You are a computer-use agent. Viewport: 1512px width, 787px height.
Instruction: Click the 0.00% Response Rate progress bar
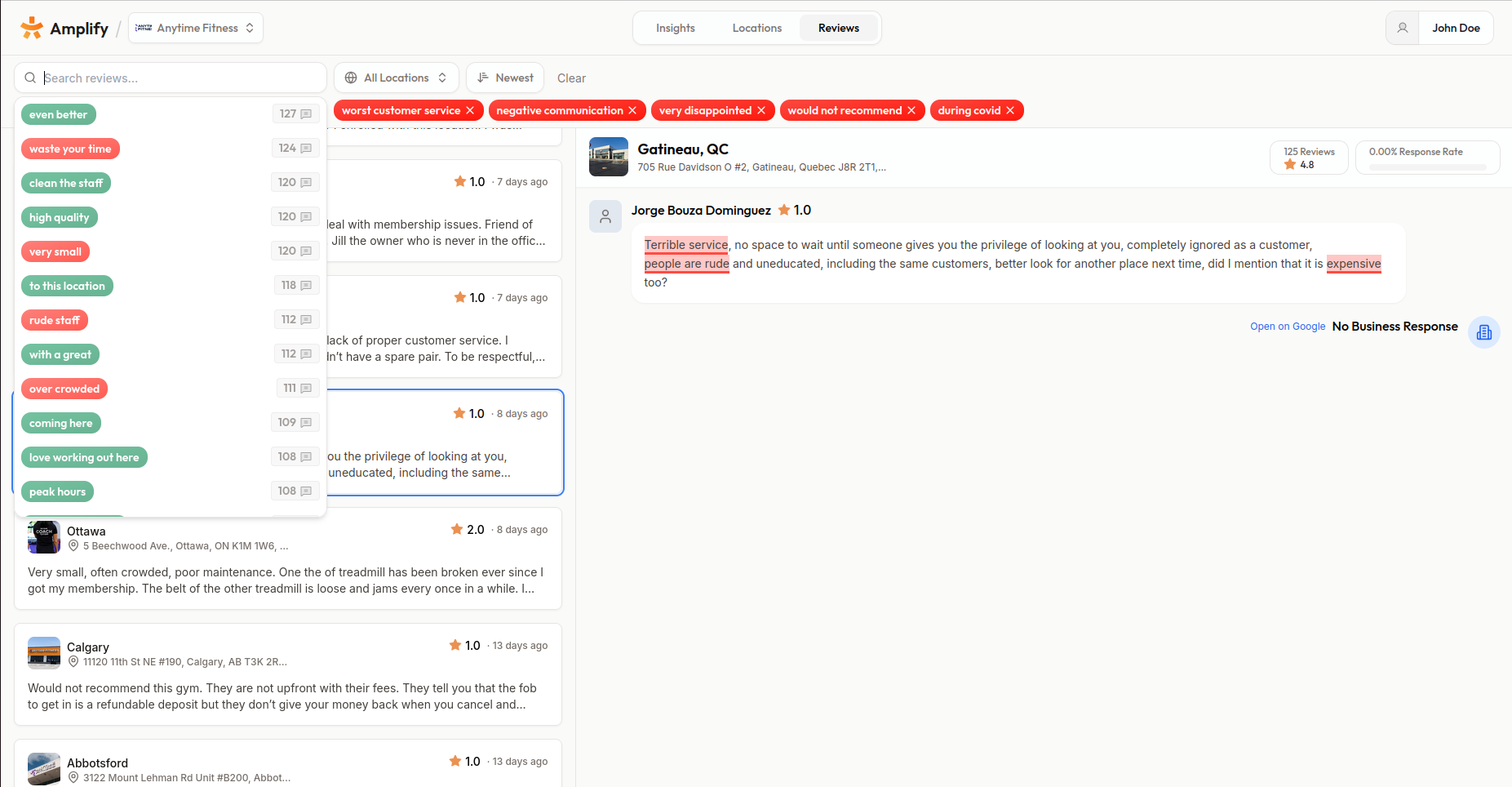pyautogui.click(x=1427, y=167)
